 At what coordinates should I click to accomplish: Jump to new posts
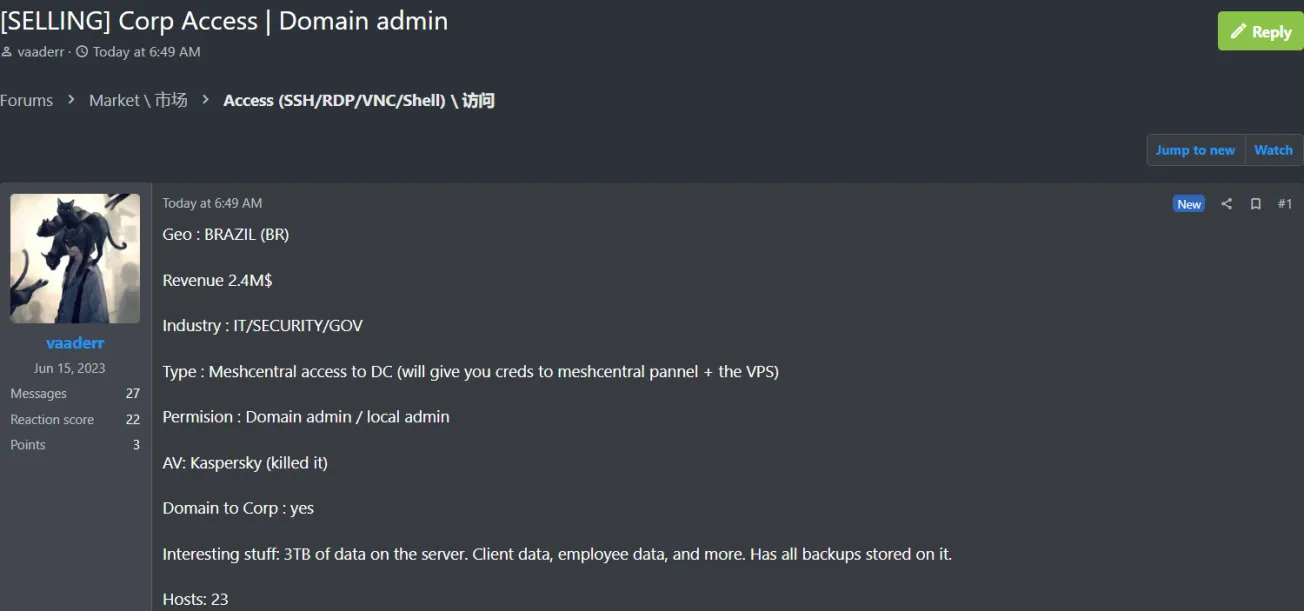(1195, 150)
